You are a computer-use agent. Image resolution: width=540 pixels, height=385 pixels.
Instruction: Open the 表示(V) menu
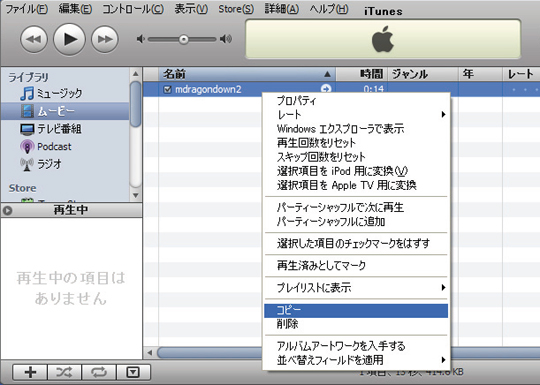click(x=191, y=9)
